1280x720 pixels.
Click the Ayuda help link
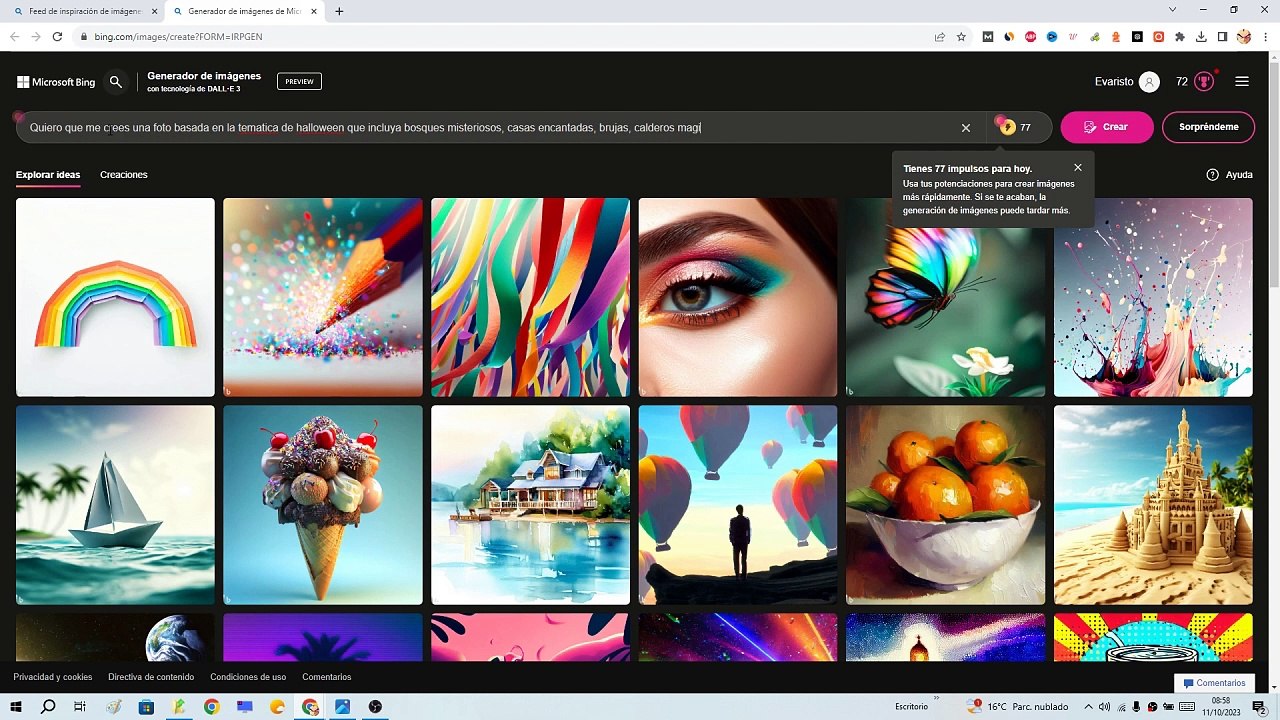pyautogui.click(x=1230, y=175)
